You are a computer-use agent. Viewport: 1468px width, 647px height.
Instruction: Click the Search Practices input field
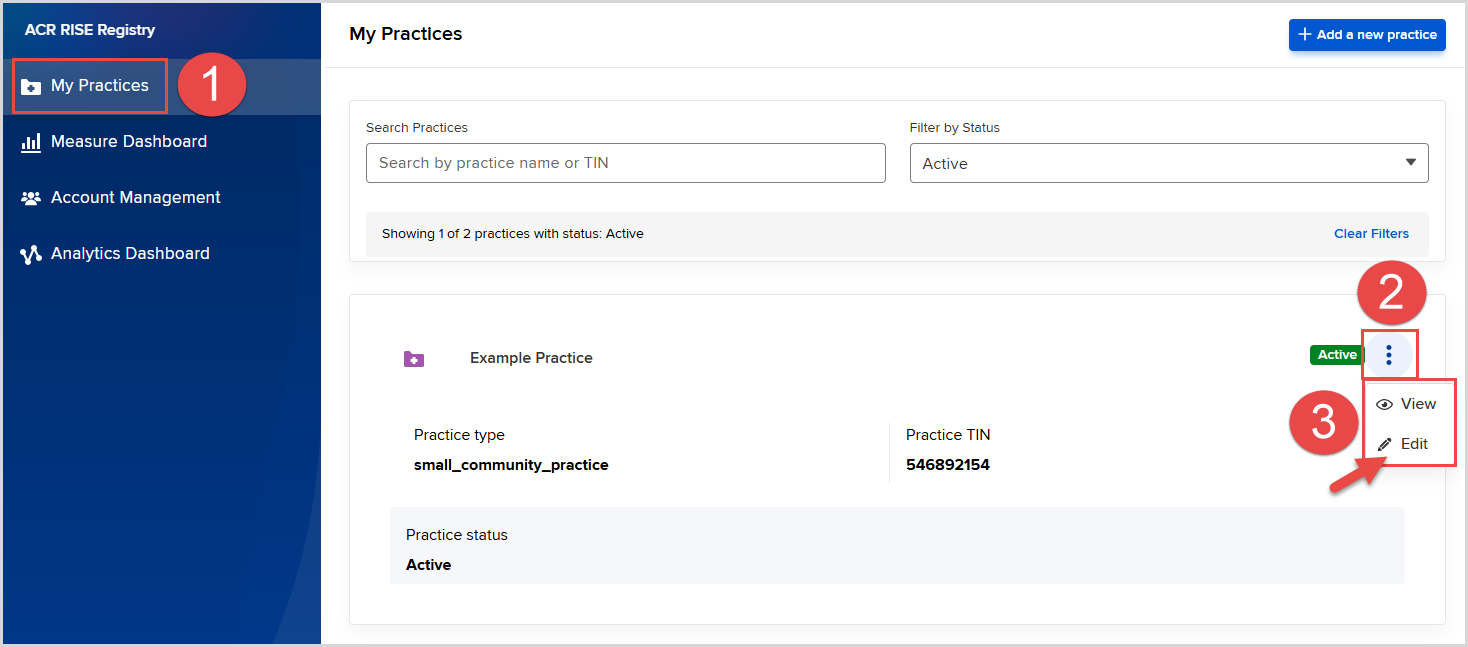pyautogui.click(x=625, y=163)
